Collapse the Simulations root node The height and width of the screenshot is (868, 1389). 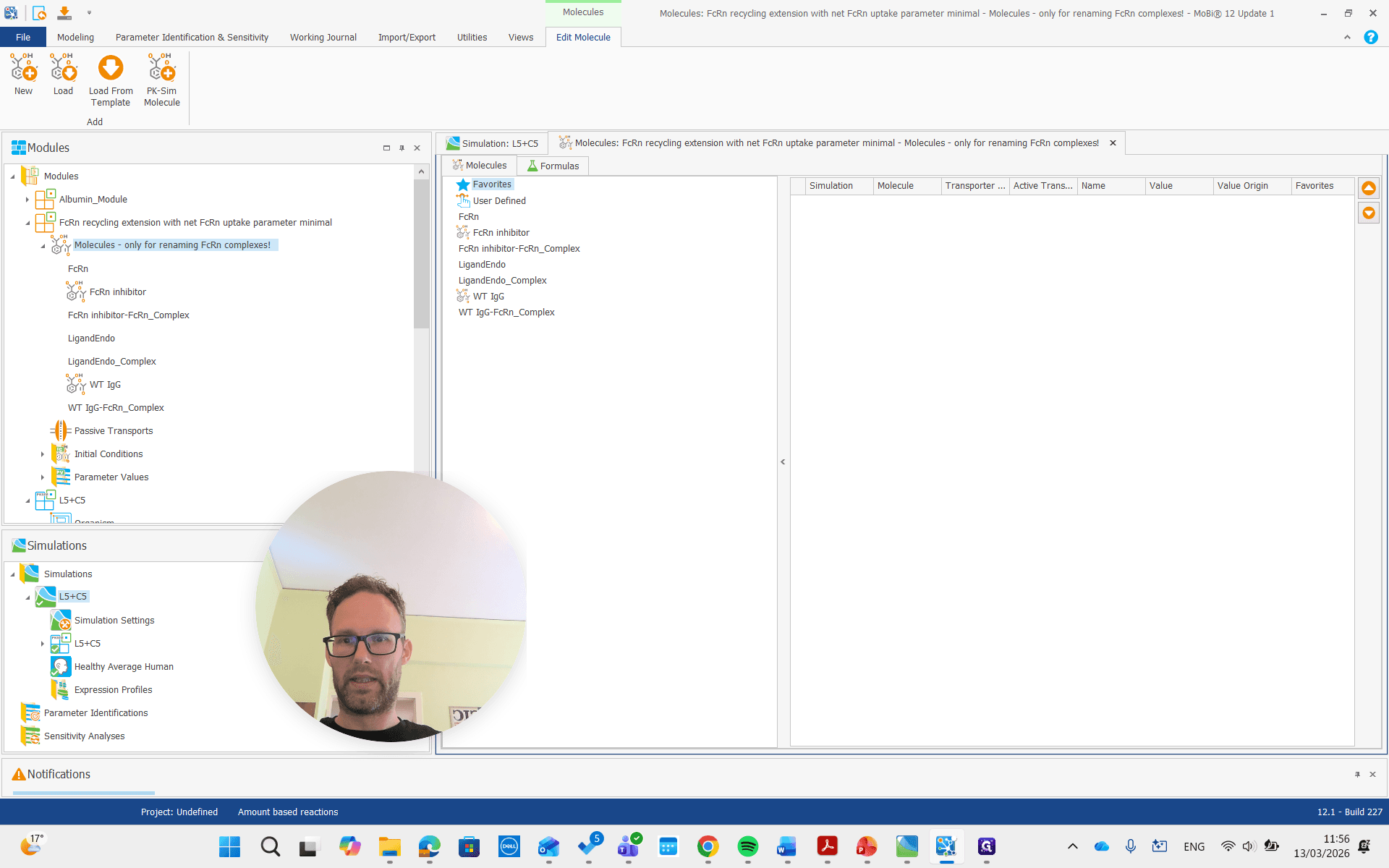[12, 574]
